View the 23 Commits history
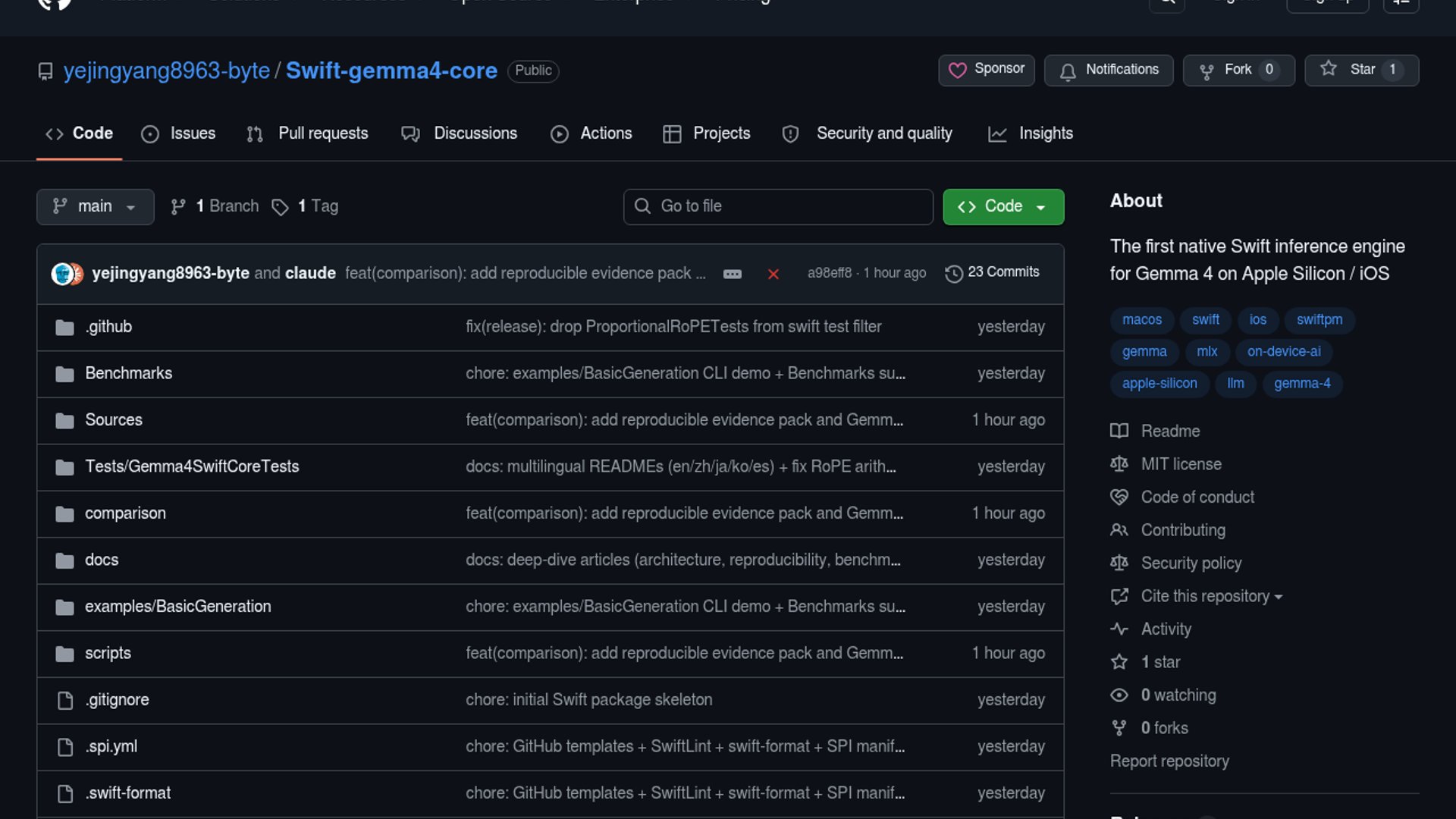The height and width of the screenshot is (819, 1456). 992,272
